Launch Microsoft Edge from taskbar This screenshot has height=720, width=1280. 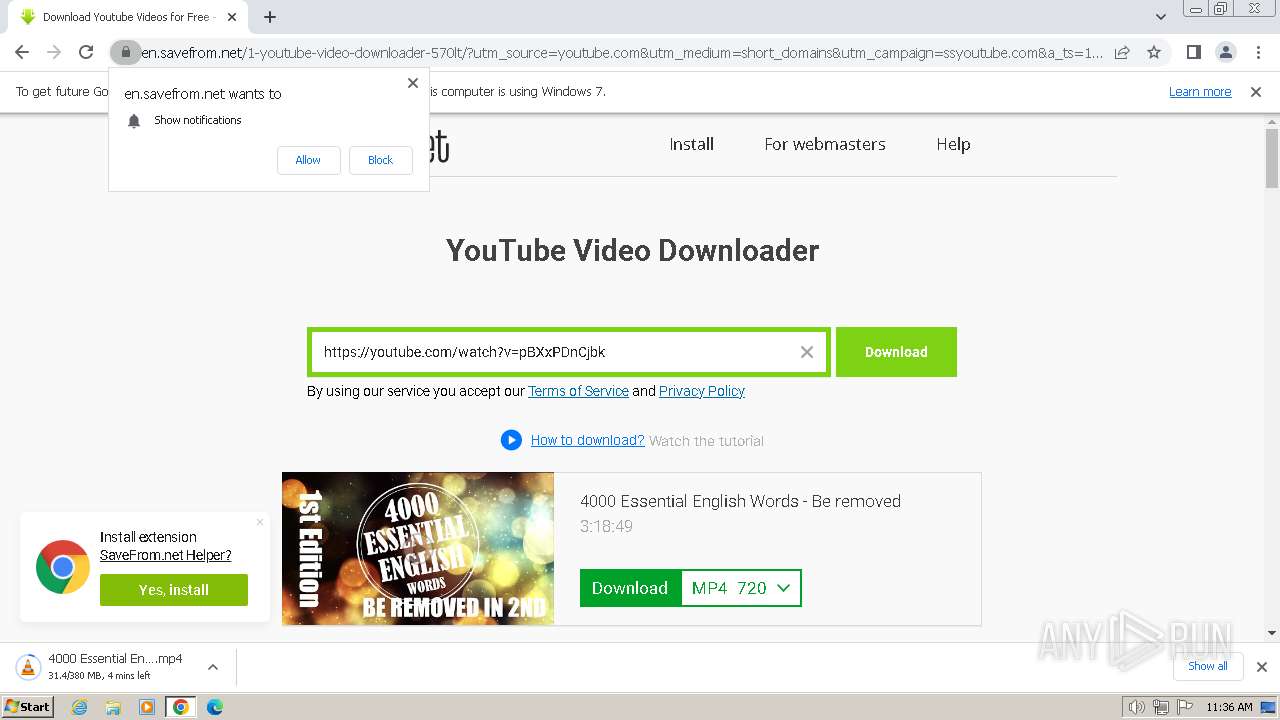214,707
